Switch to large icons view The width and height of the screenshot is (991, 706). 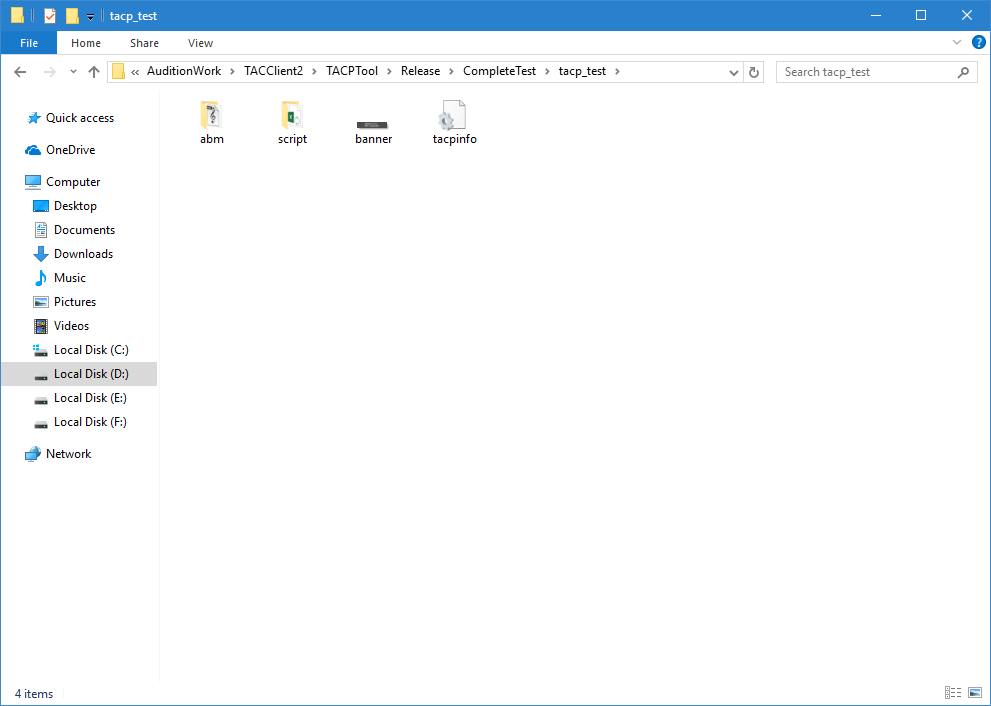(x=975, y=693)
